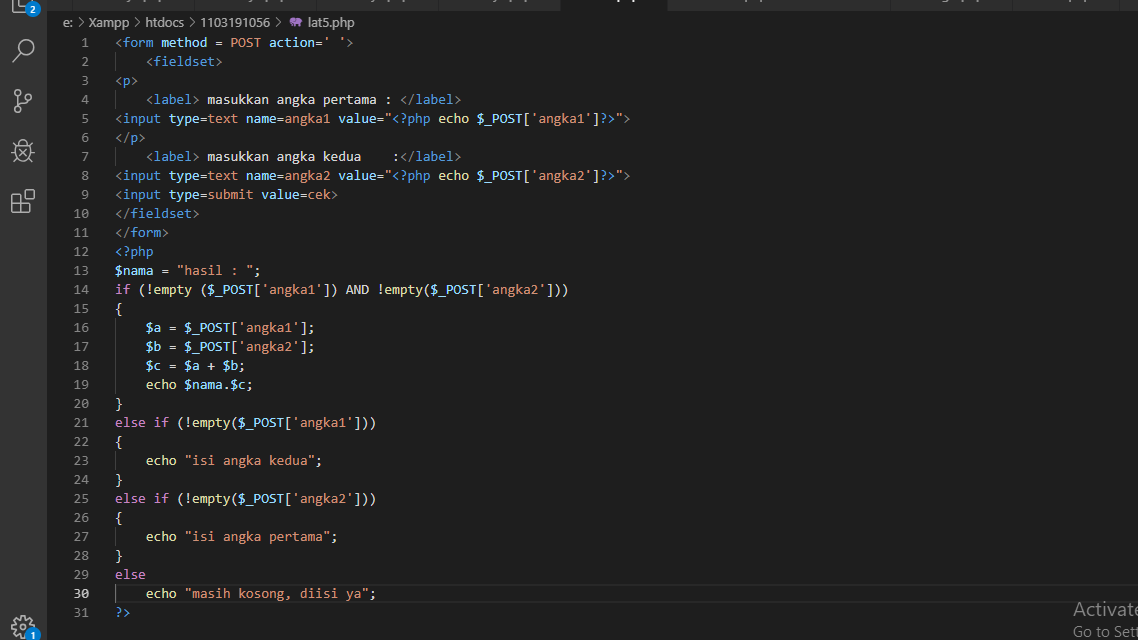Viewport: 1138px width, 640px height.
Task: Click the opening fieldset tag on line 2
Action: [x=184, y=62]
